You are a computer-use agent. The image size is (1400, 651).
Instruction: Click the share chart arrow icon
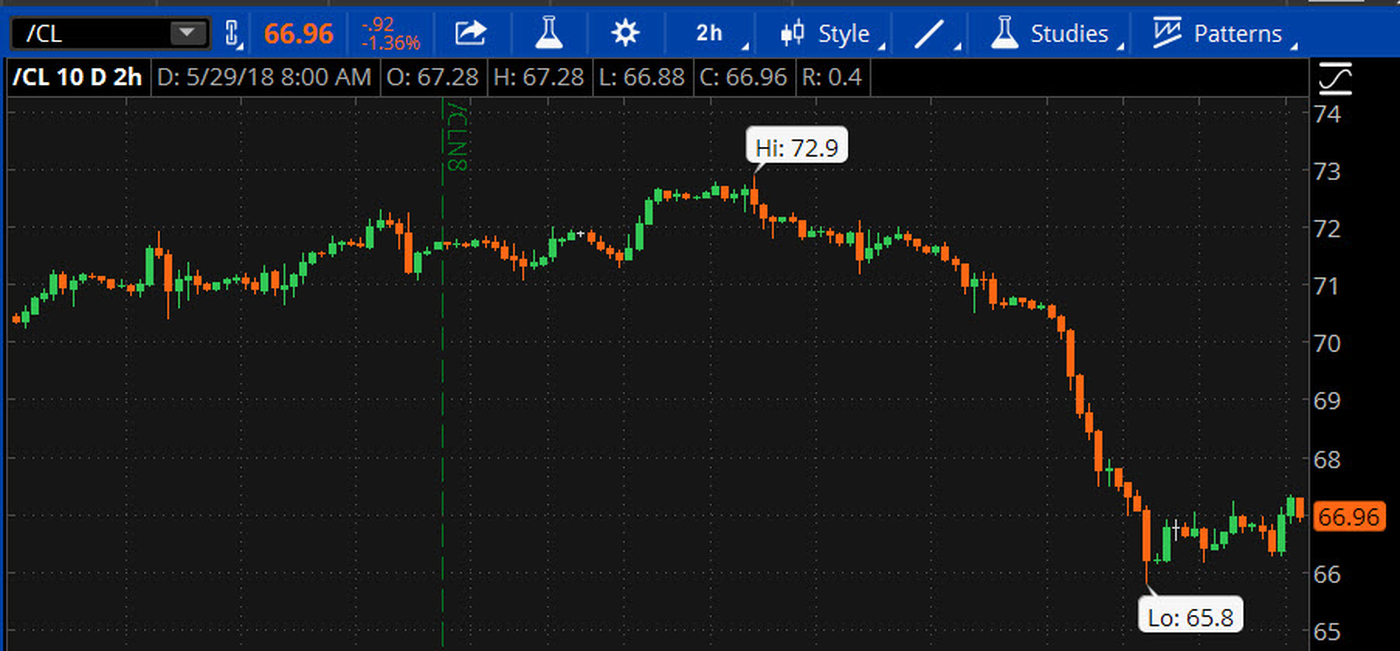[469, 33]
